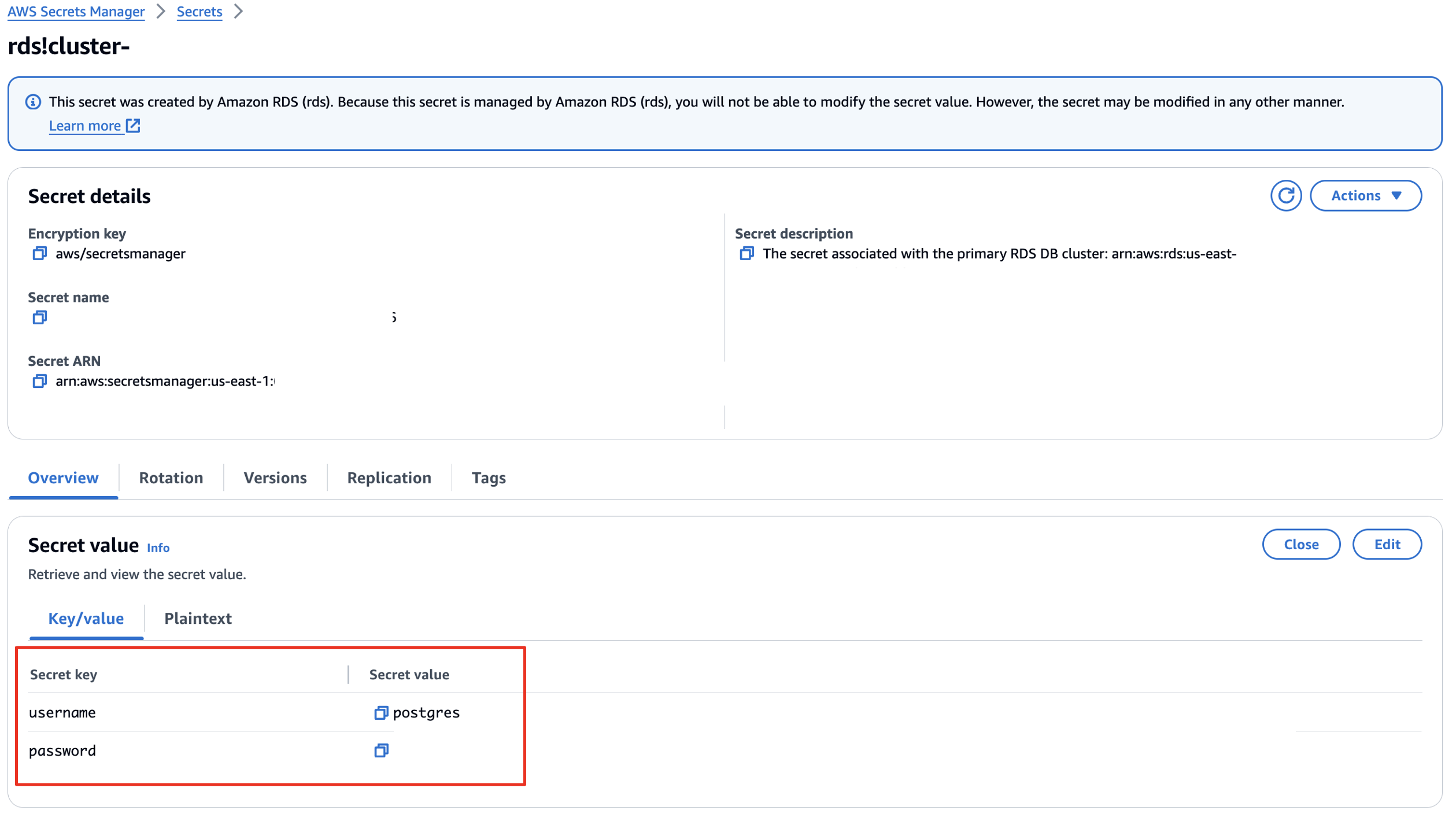The image size is (1456, 814).
Task: Open the Replication tab
Action: coord(389,478)
